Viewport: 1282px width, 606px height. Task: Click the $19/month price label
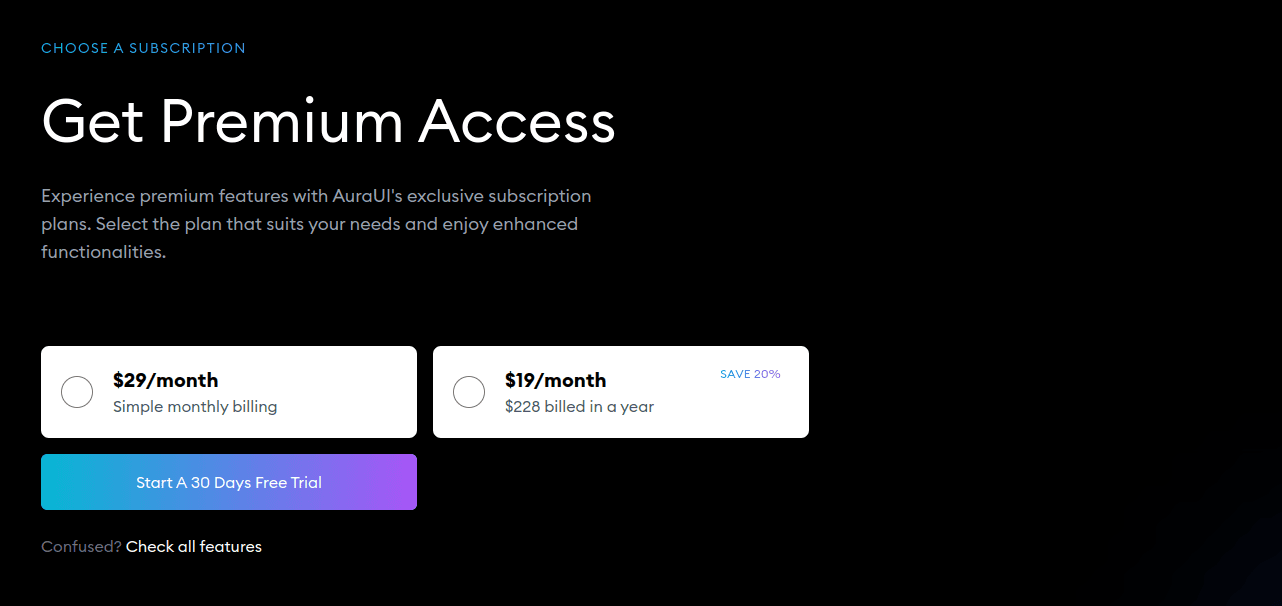click(x=556, y=380)
